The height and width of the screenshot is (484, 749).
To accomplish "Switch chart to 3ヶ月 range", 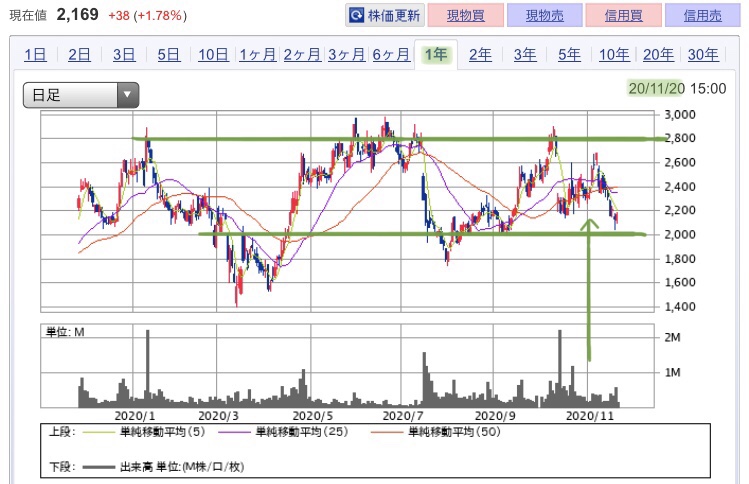I will pyautogui.click(x=346, y=55).
